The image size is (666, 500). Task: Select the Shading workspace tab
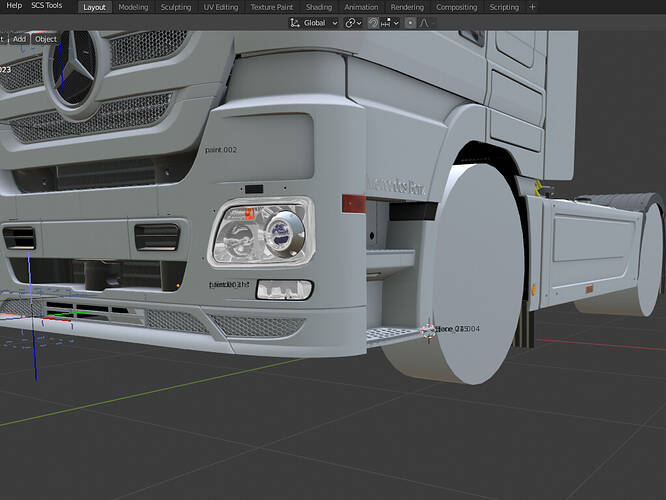[318, 7]
